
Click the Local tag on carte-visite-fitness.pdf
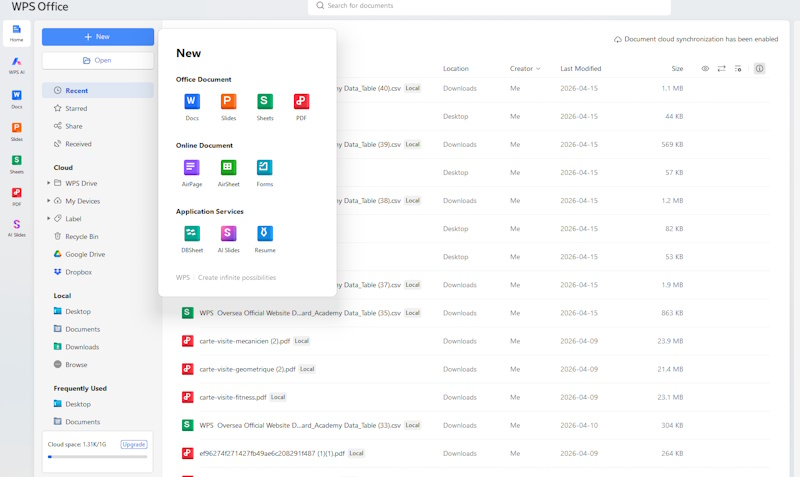[278, 397]
